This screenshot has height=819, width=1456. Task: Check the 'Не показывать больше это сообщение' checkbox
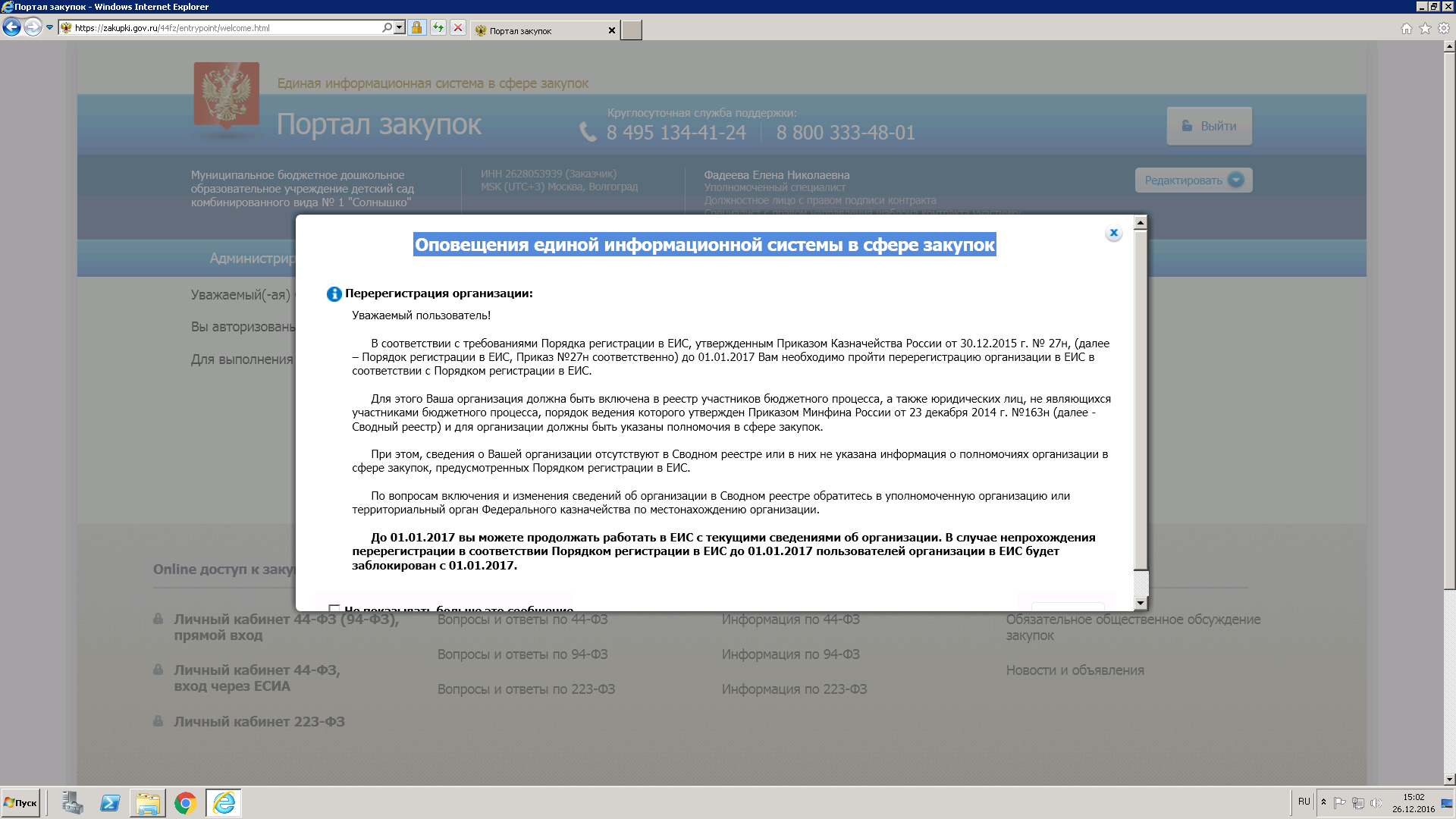tap(334, 608)
